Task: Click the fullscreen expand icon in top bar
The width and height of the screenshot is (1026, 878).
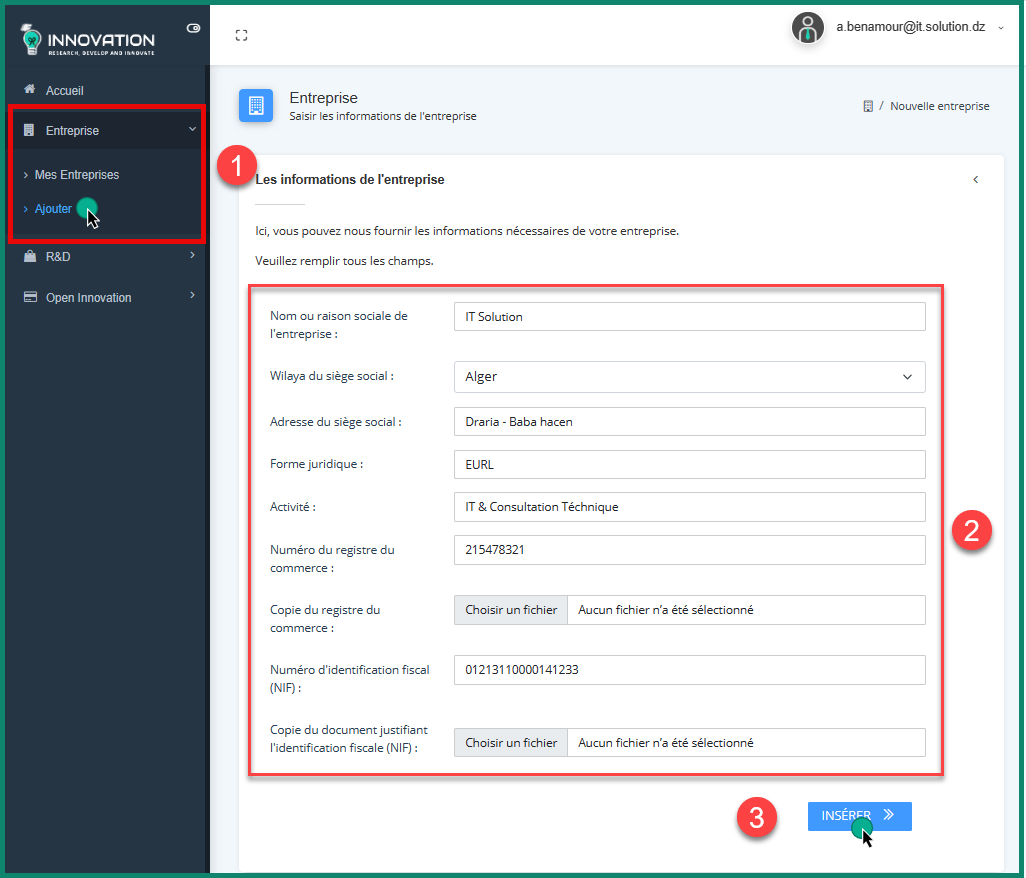Action: [x=241, y=35]
